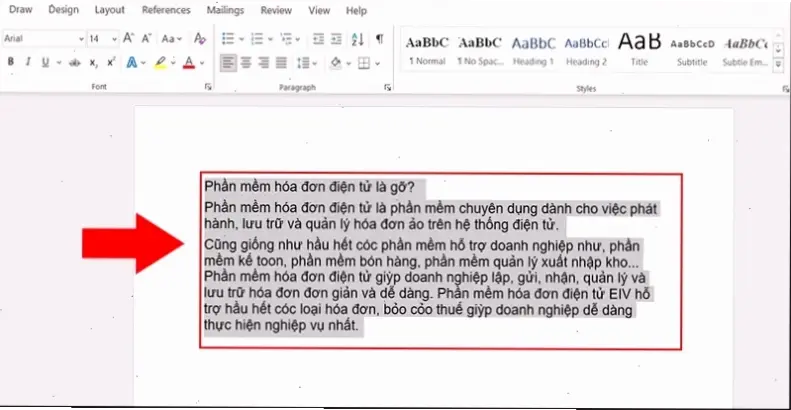Open the Design tab

(64, 10)
